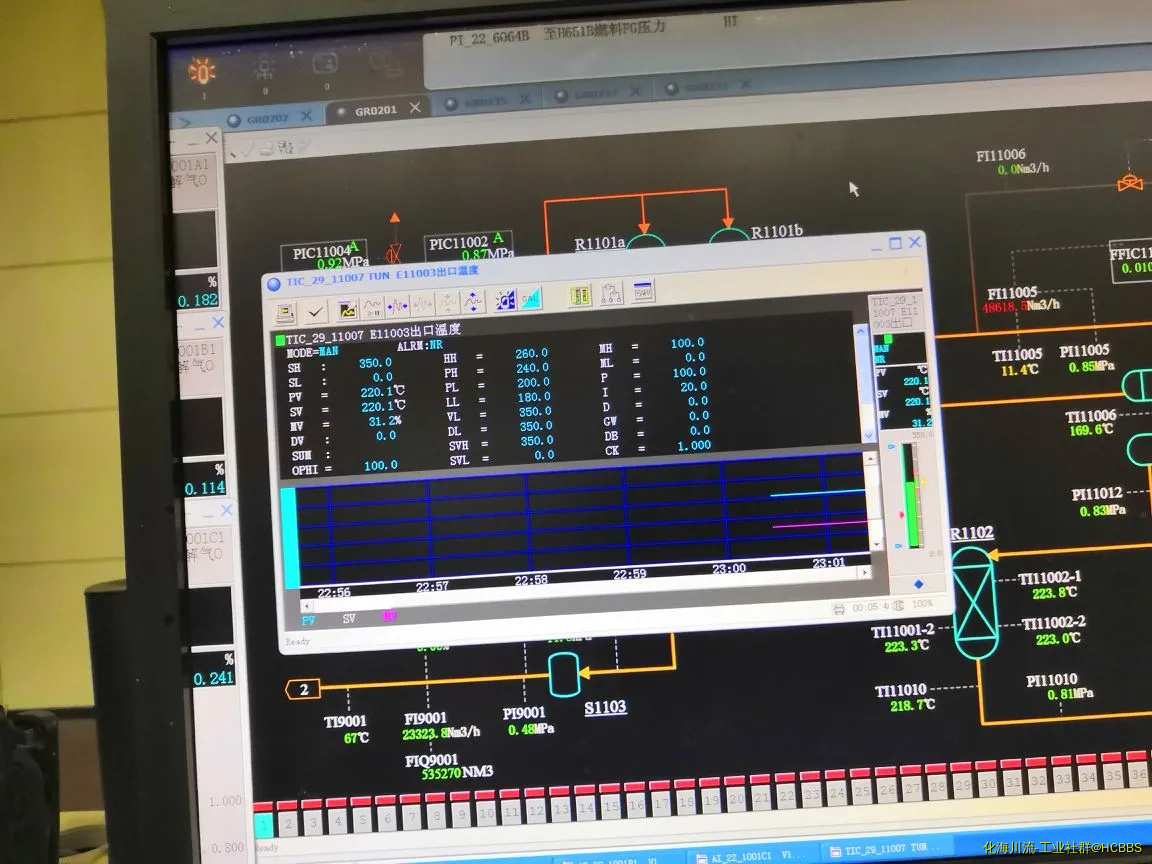Screen dimensions: 1152x864
Task: Click PIC11002 pressure controller tag
Action: click(458, 243)
